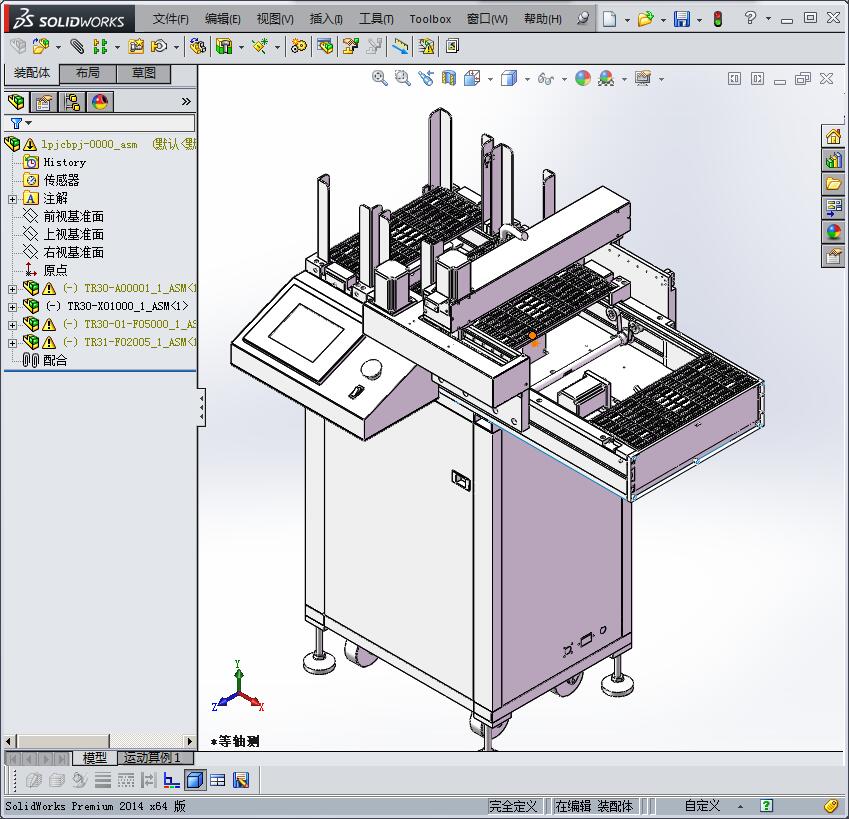This screenshot has width=849, height=819.
Task: Select the Zoom to Fit tool
Action: 381,78
